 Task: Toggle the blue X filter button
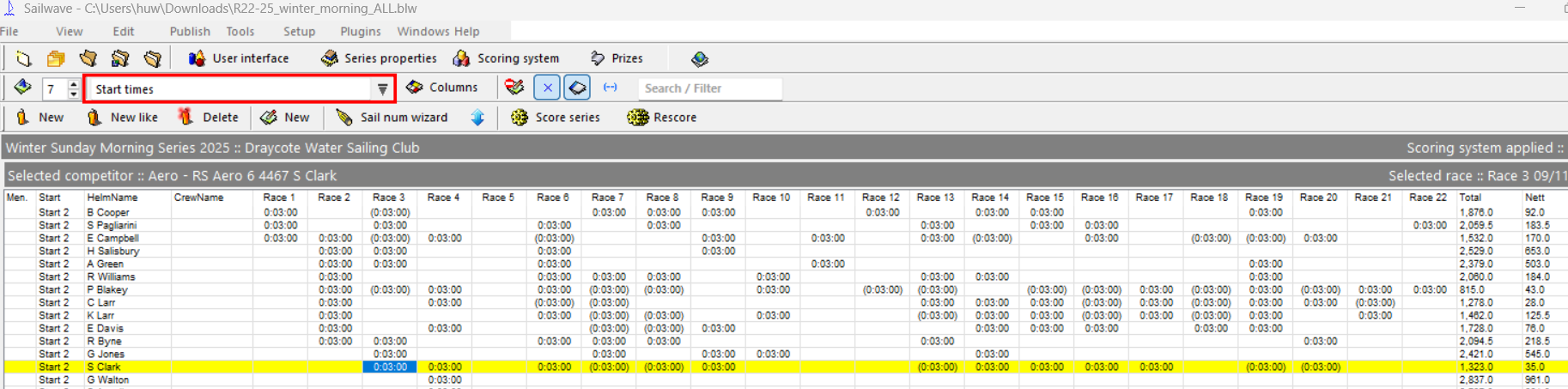[547, 88]
